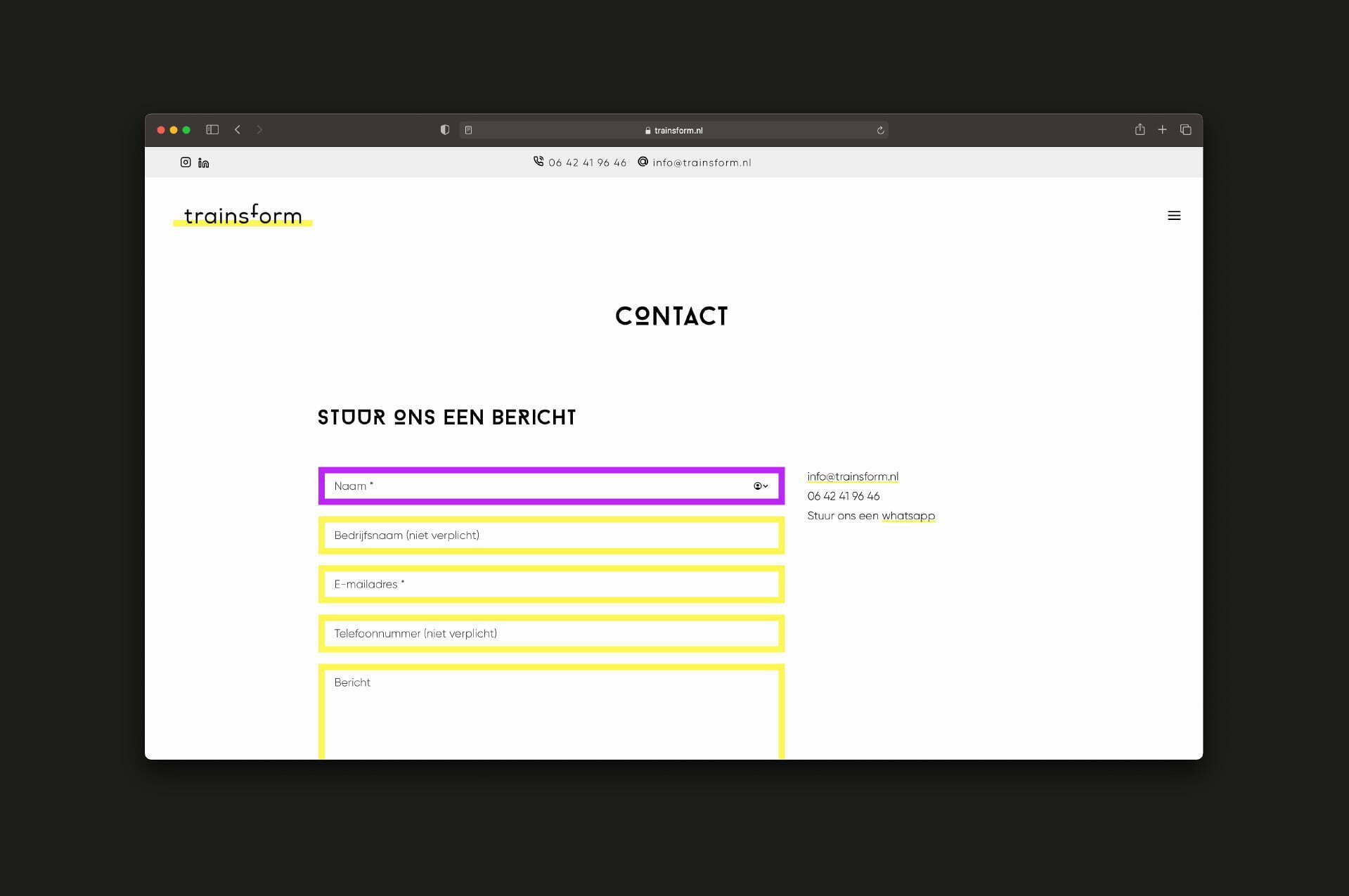Screen dimensions: 1349x896
Task: Click info@trainsform.nl in the top bar
Action: [702, 163]
